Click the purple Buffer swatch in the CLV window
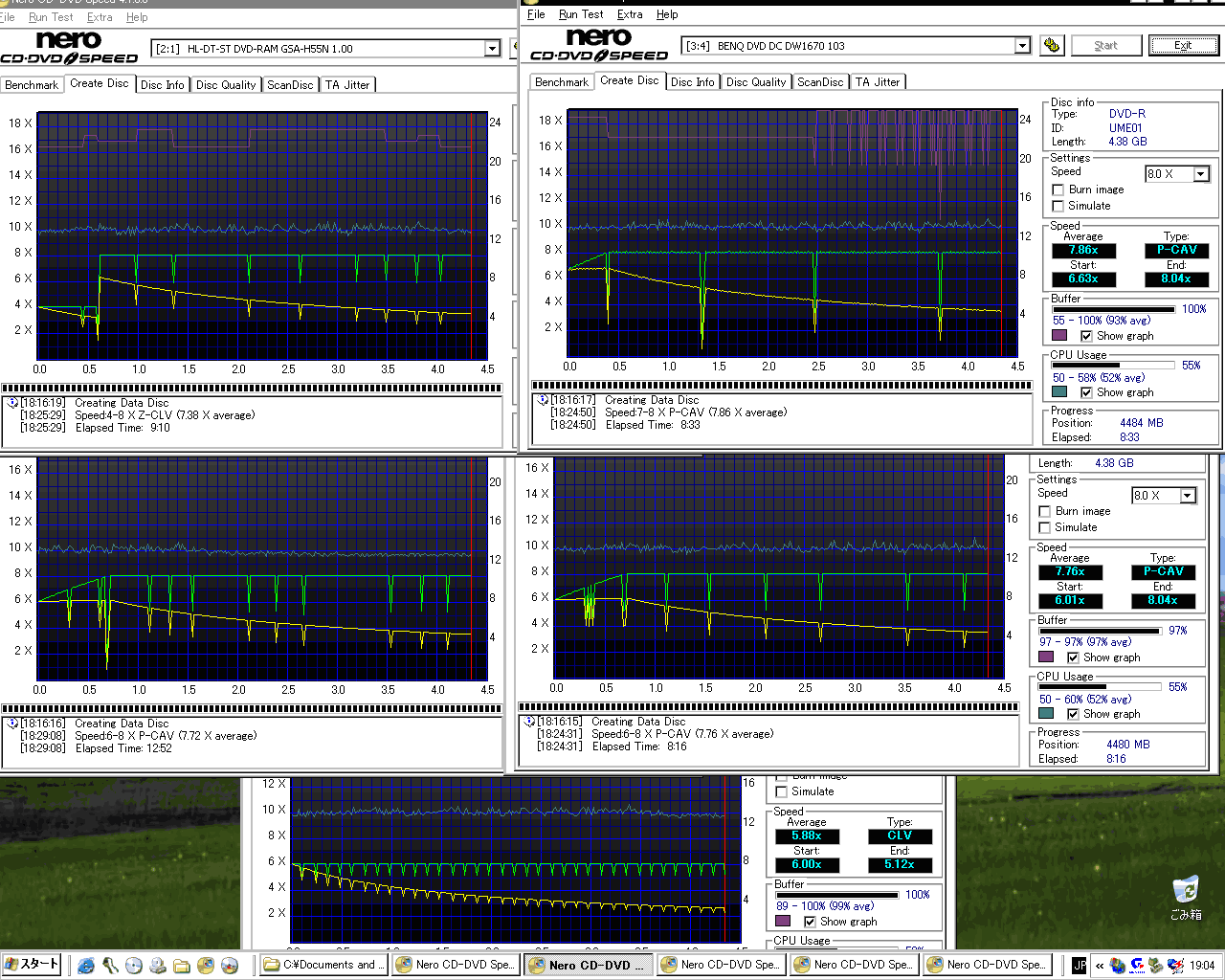The height and width of the screenshot is (980, 1225). (783, 922)
